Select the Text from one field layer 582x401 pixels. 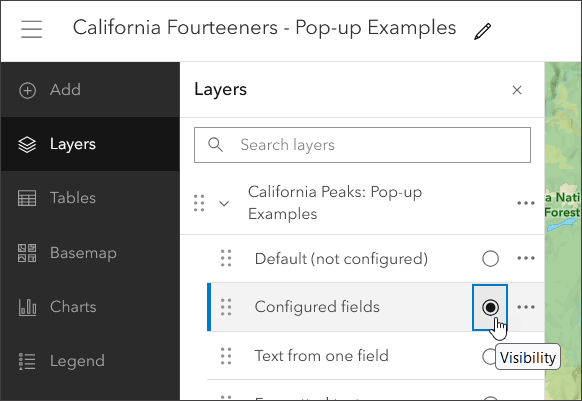pyautogui.click(x=321, y=356)
